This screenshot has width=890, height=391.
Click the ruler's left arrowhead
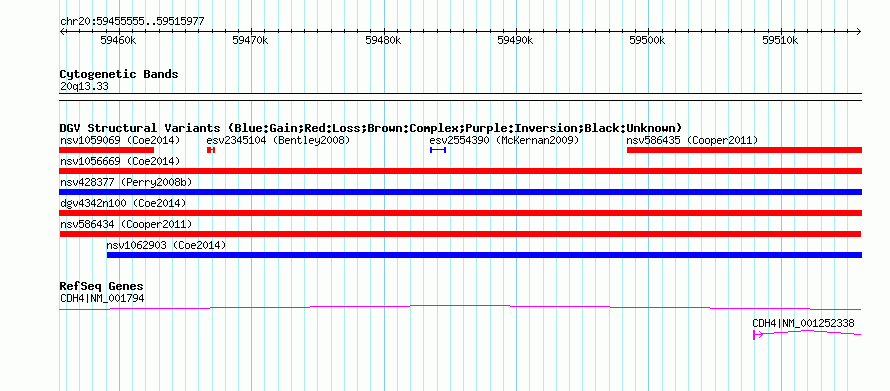(x=62, y=31)
